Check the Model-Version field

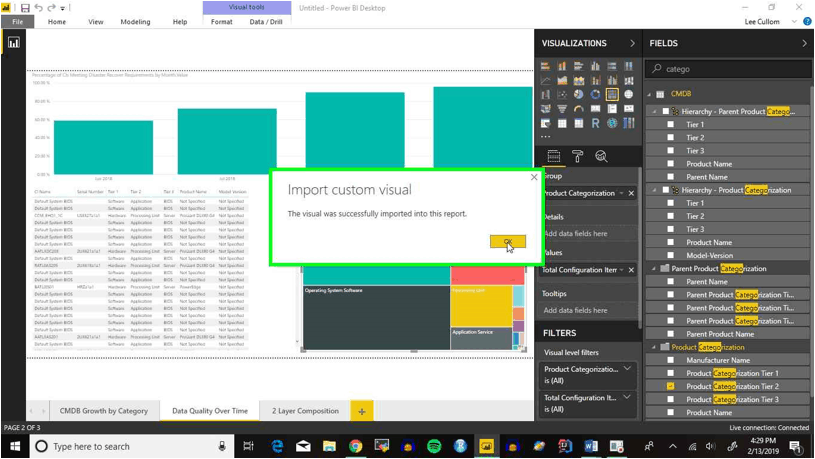click(671, 255)
